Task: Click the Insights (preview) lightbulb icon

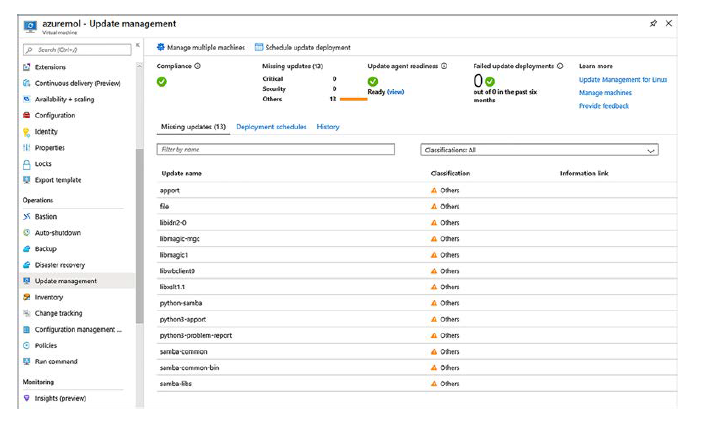Action: (26, 398)
